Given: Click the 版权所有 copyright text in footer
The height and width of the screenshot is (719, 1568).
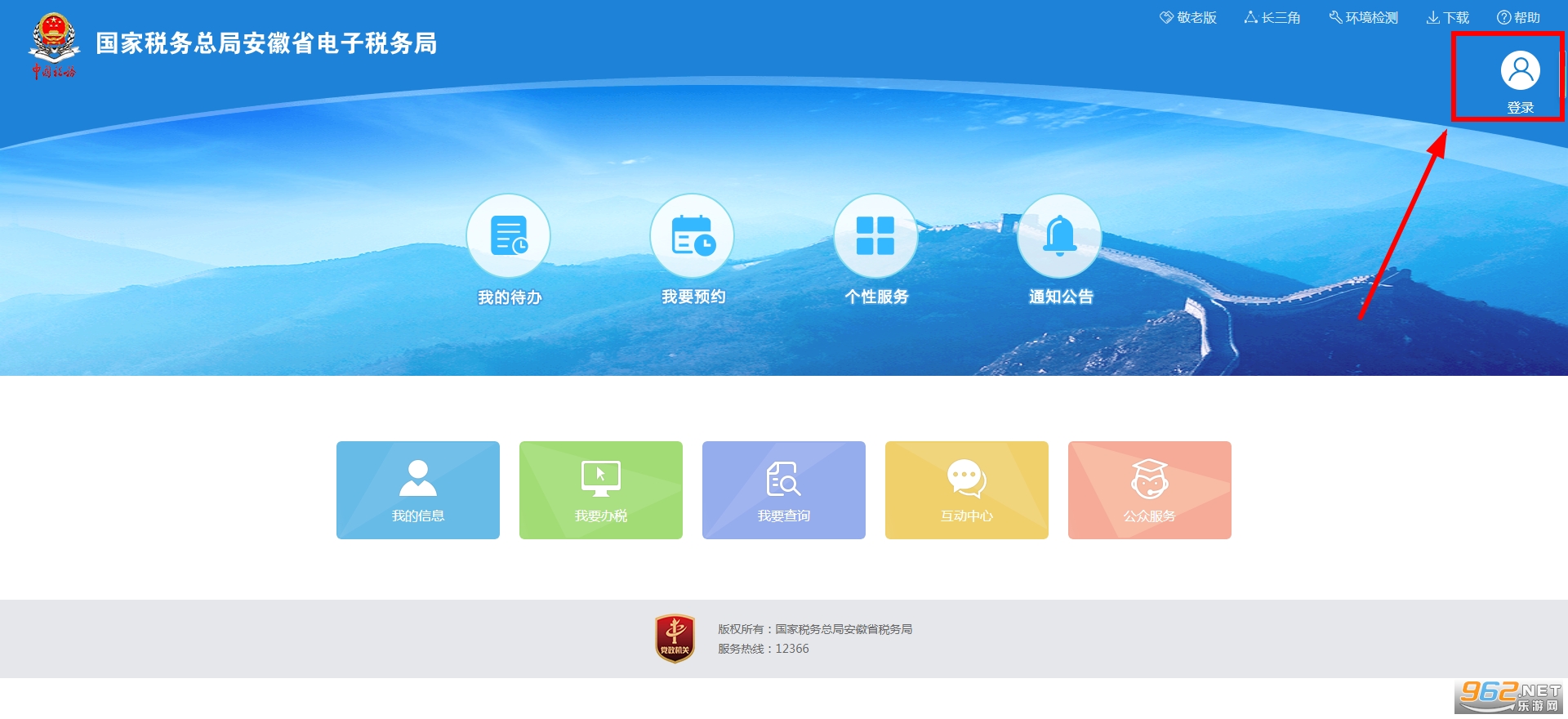Looking at the screenshot, I should point(815,629).
